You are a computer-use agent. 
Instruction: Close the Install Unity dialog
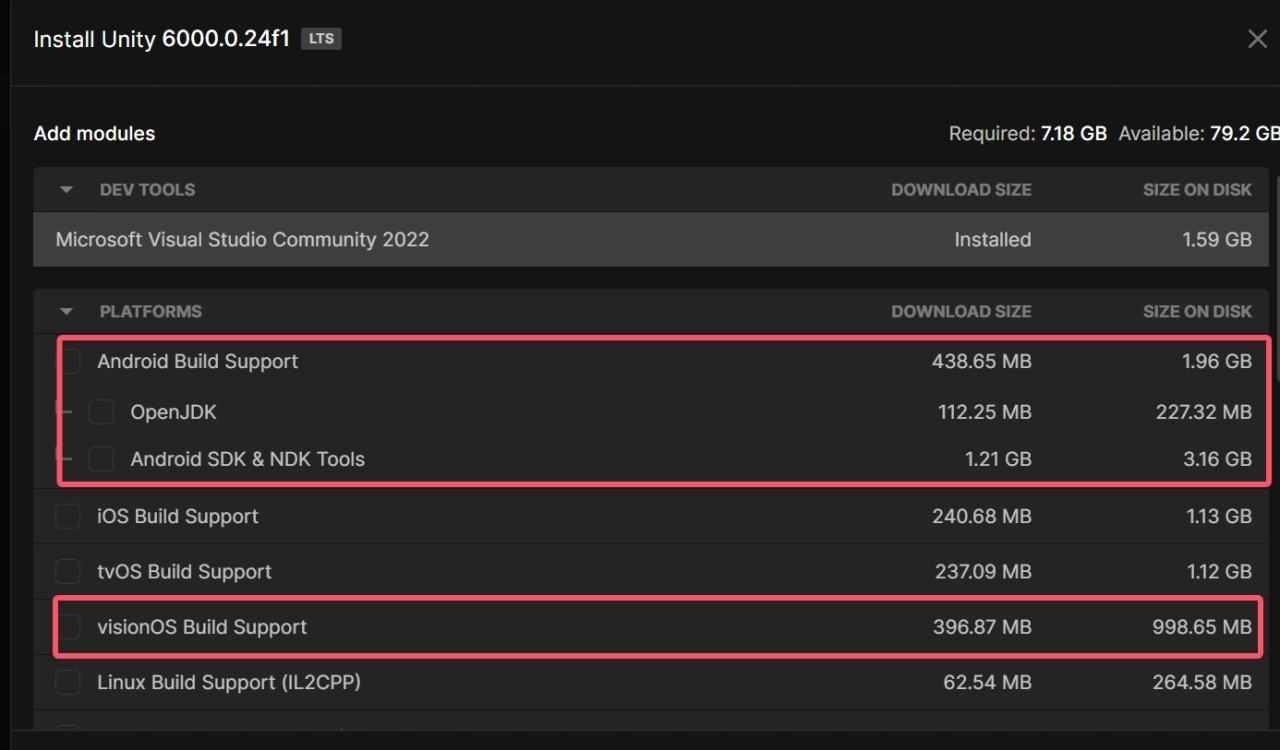pyautogui.click(x=1257, y=39)
